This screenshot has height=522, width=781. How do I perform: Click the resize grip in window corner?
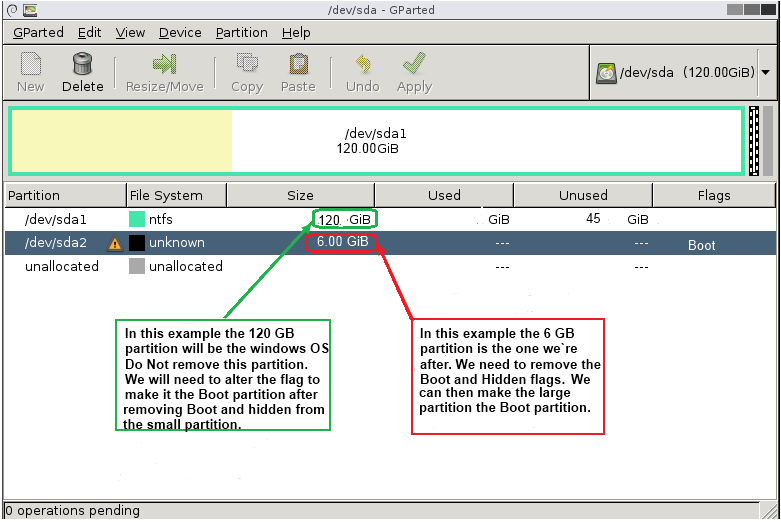tap(770, 511)
